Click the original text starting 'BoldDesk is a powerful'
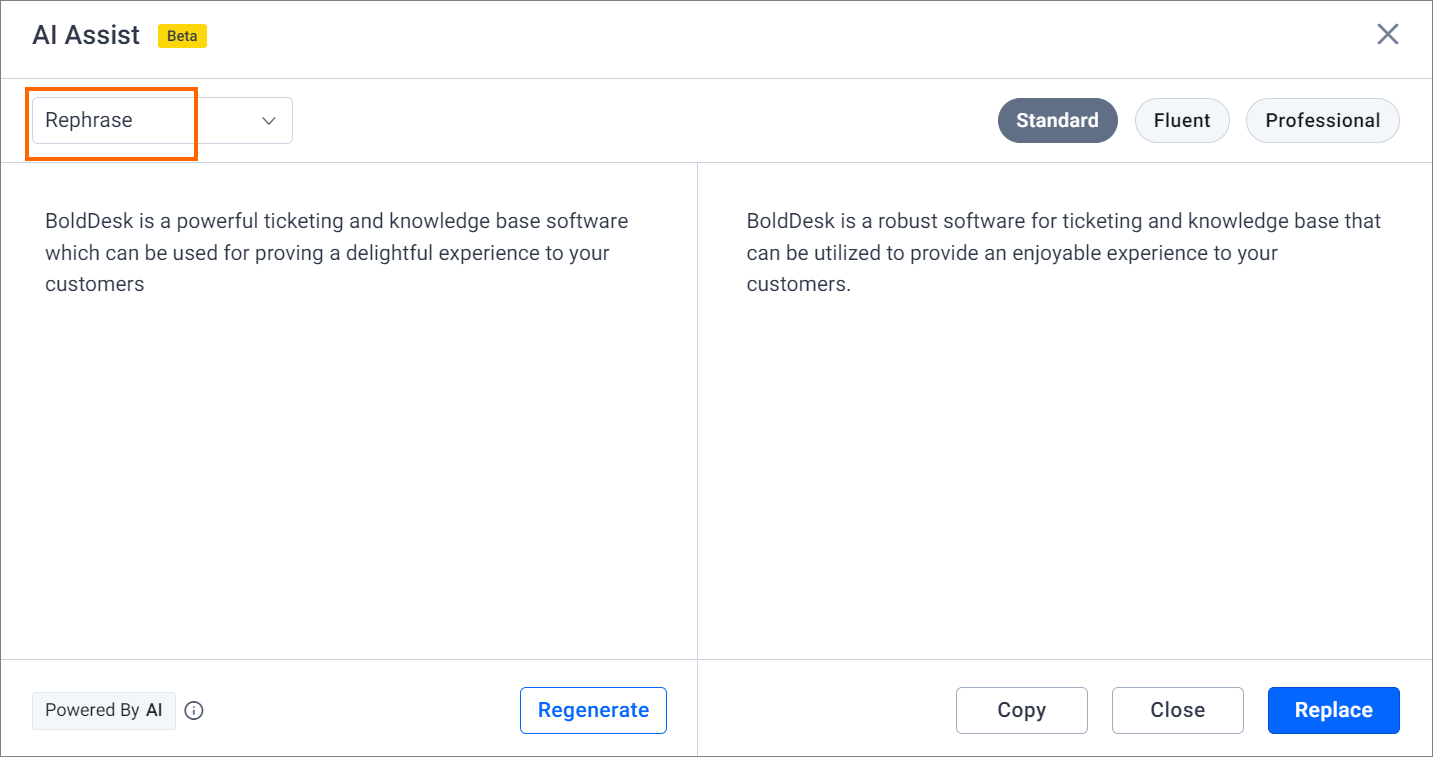The height and width of the screenshot is (757, 1433). (337, 252)
